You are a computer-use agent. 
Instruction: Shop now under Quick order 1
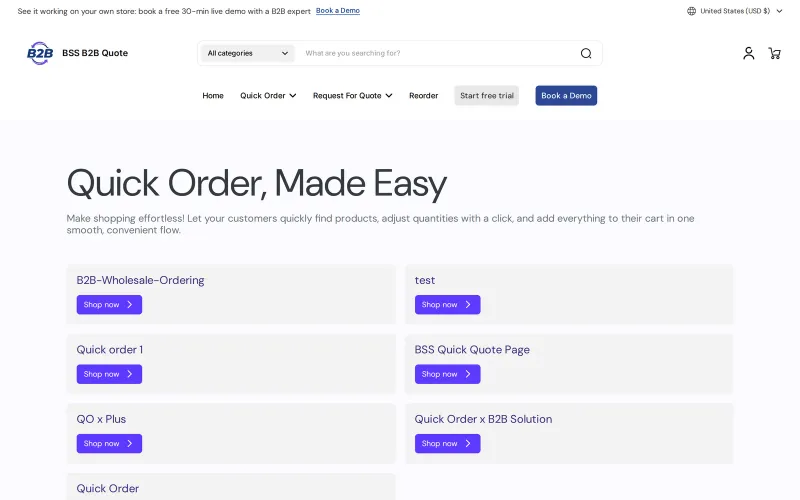(109, 374)
